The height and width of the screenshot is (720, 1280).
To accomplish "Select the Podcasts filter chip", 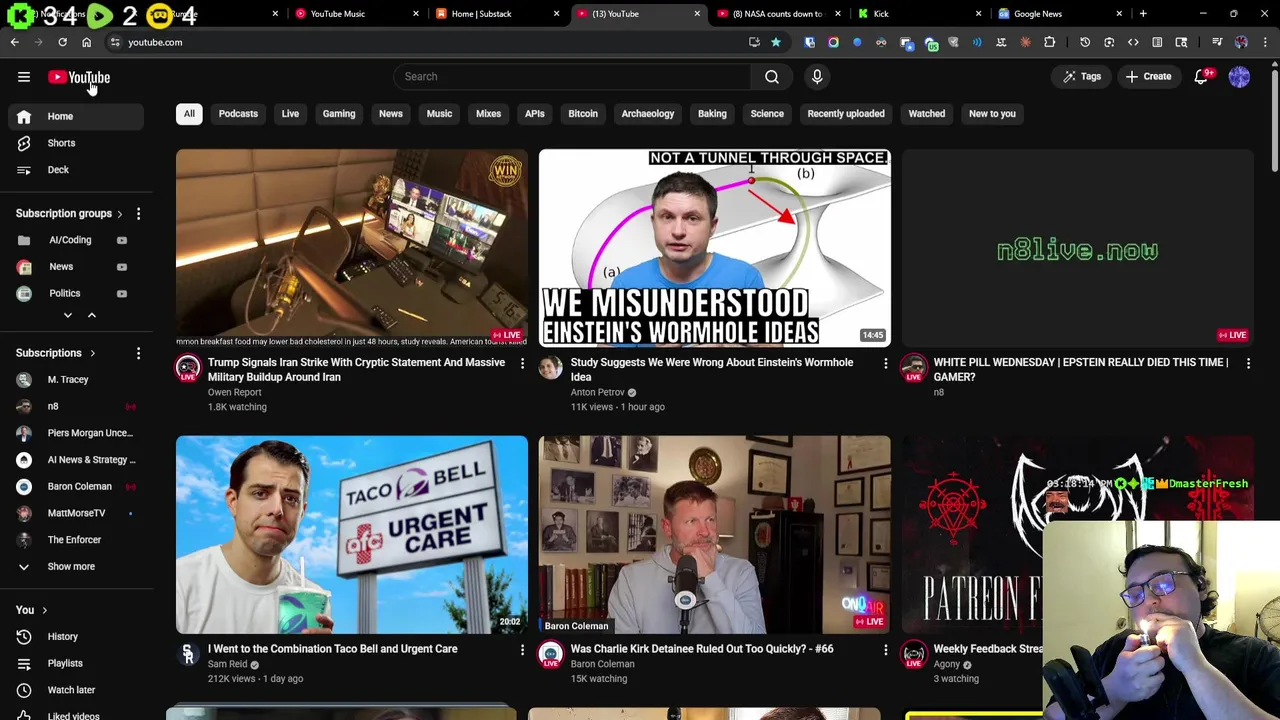I will [x=238, y=113].
